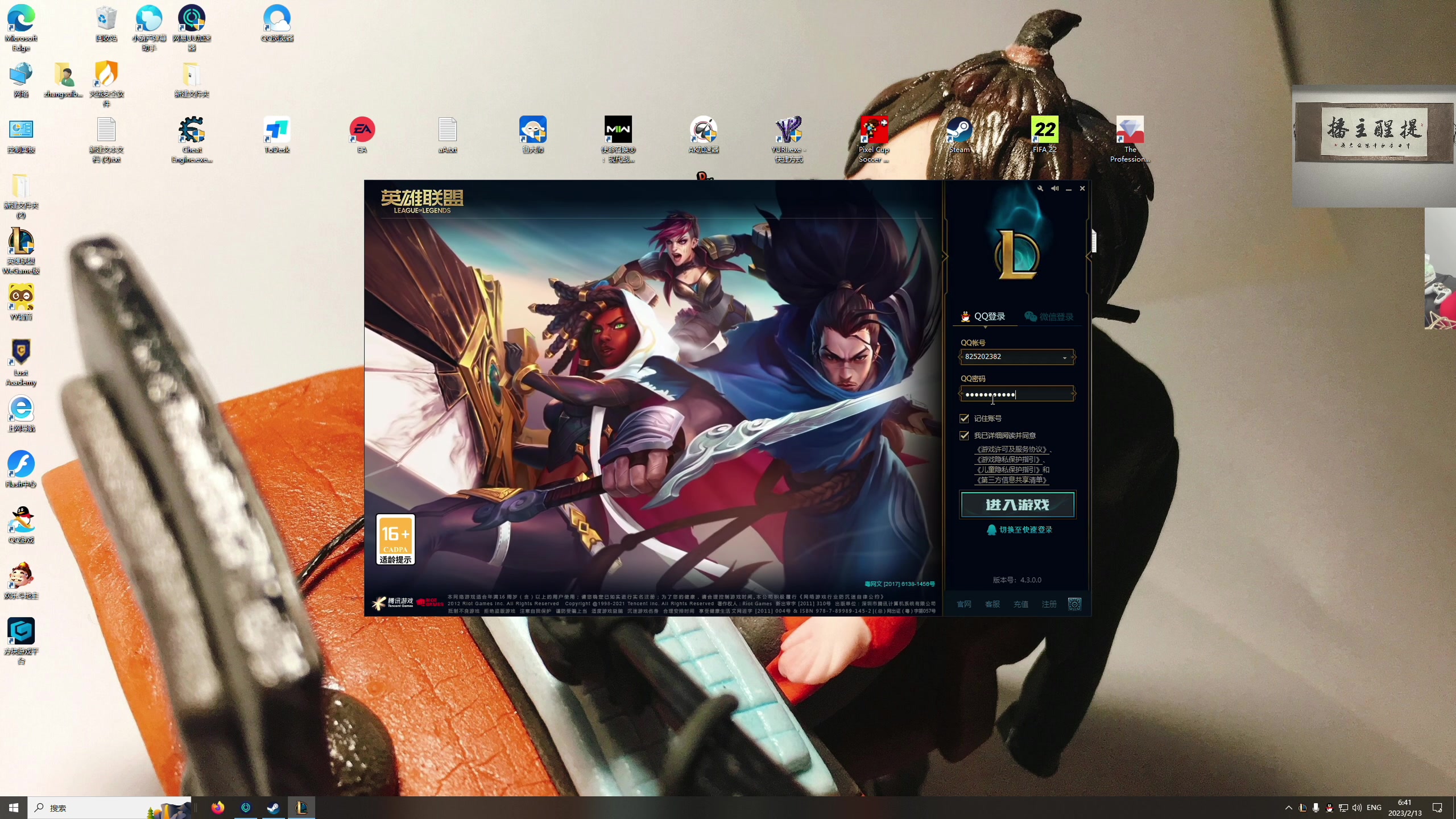The height and width of the screenshot is (819, 1456).
Task: Click the QQ password input field
Action: tap(1016, 394)
